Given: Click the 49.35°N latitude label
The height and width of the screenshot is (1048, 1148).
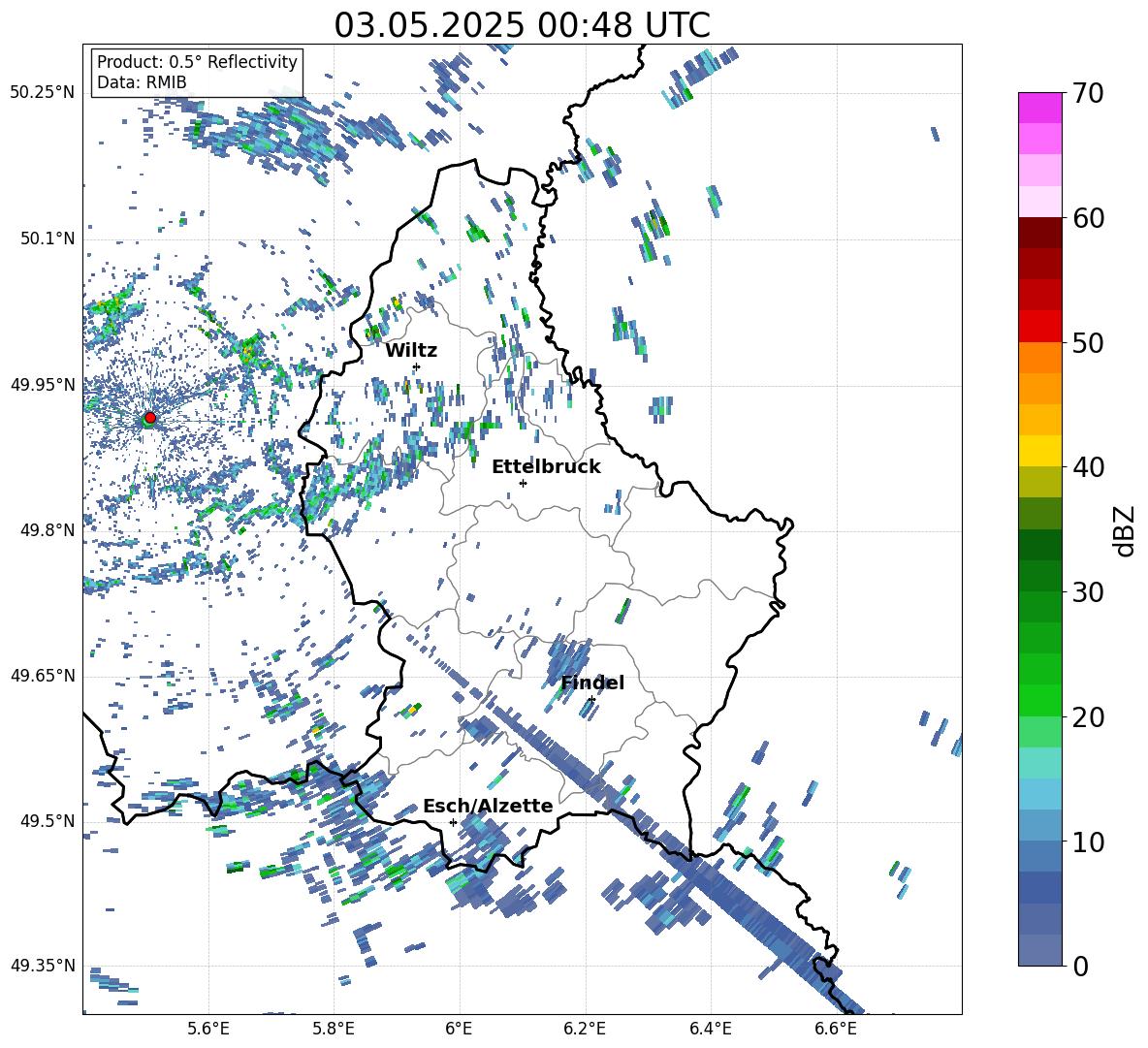Looking at the screenshot, I should click(x=42, y=966).
